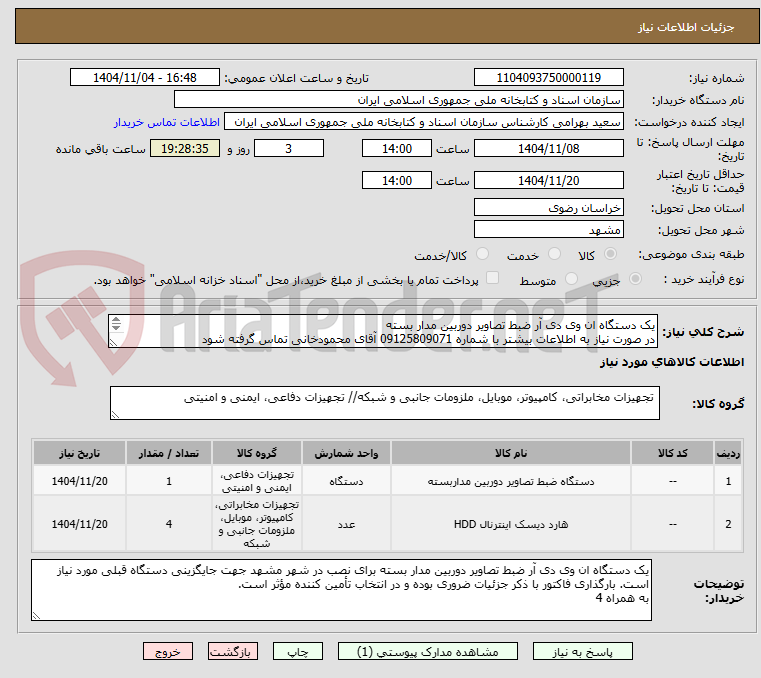
Task: Click the توضیحات خریدار text area
Action: click(x=341, y=590)
